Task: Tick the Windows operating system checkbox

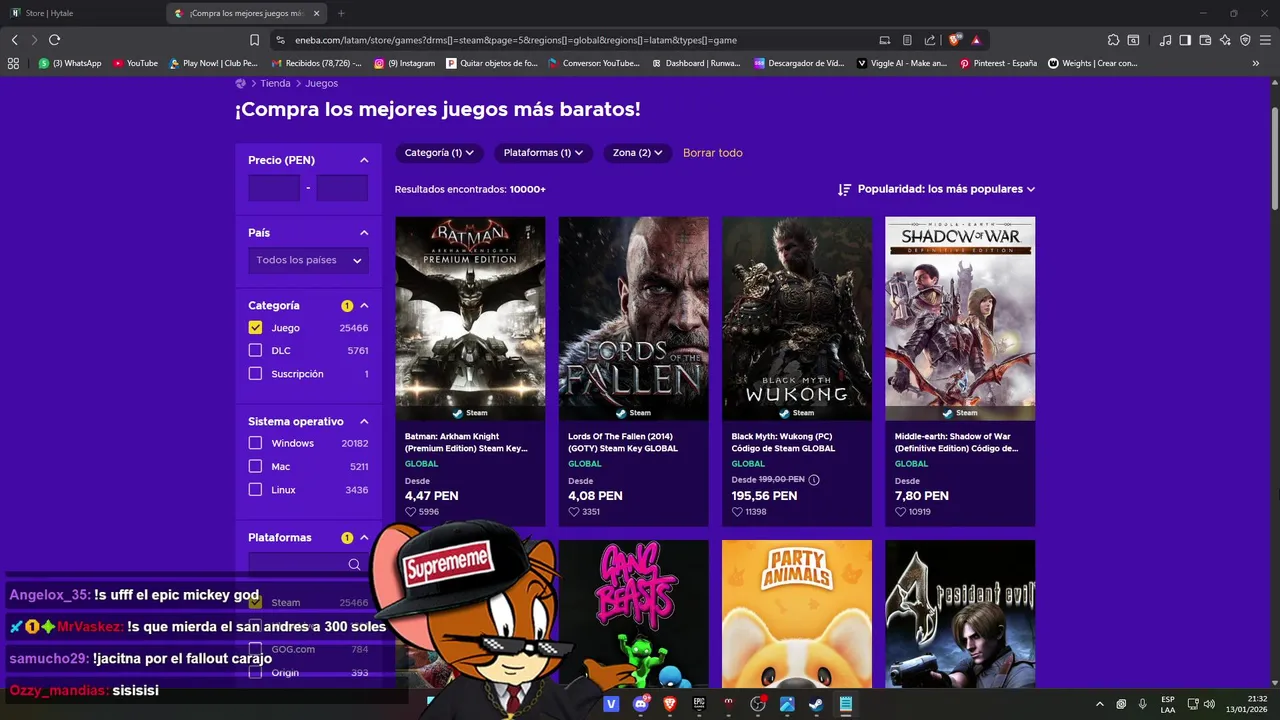Action: point(255,443)
